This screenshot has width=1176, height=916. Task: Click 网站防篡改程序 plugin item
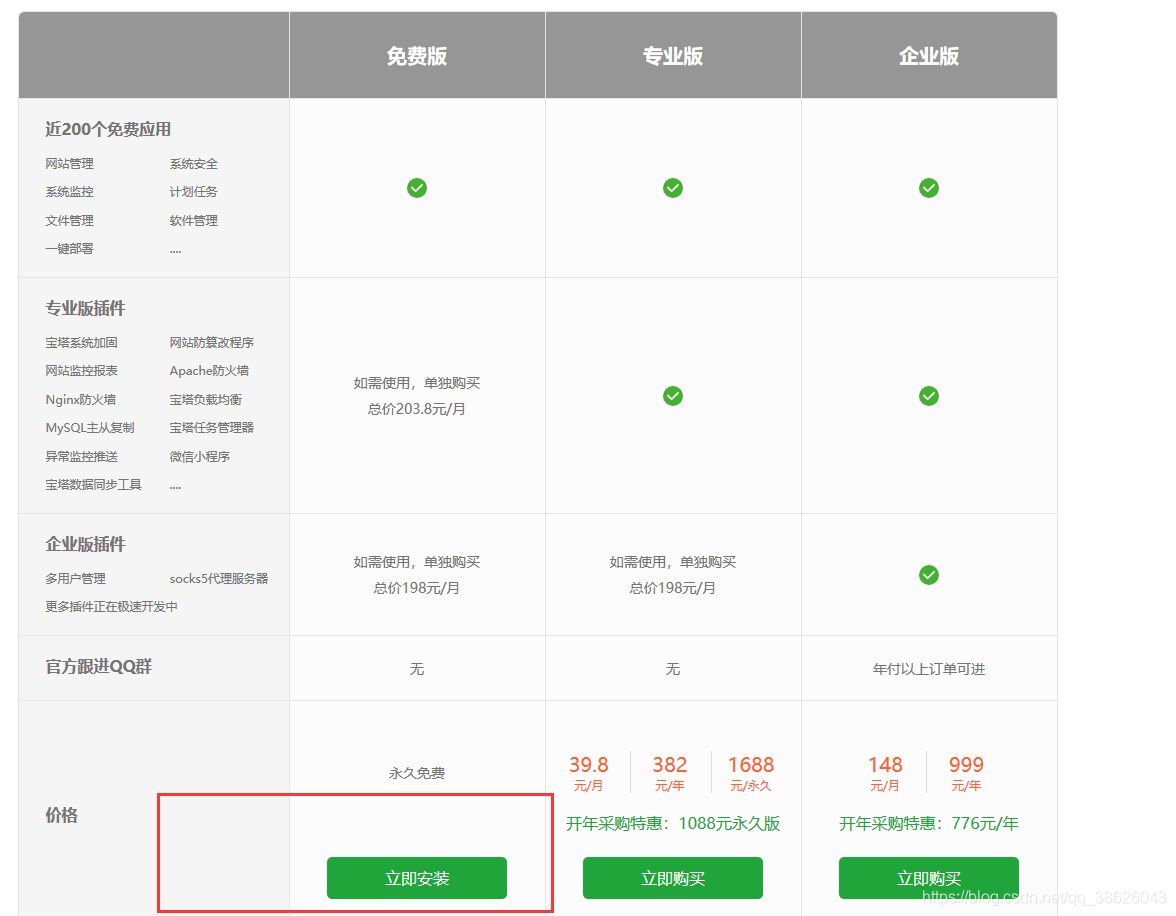(x=212, y=342)
